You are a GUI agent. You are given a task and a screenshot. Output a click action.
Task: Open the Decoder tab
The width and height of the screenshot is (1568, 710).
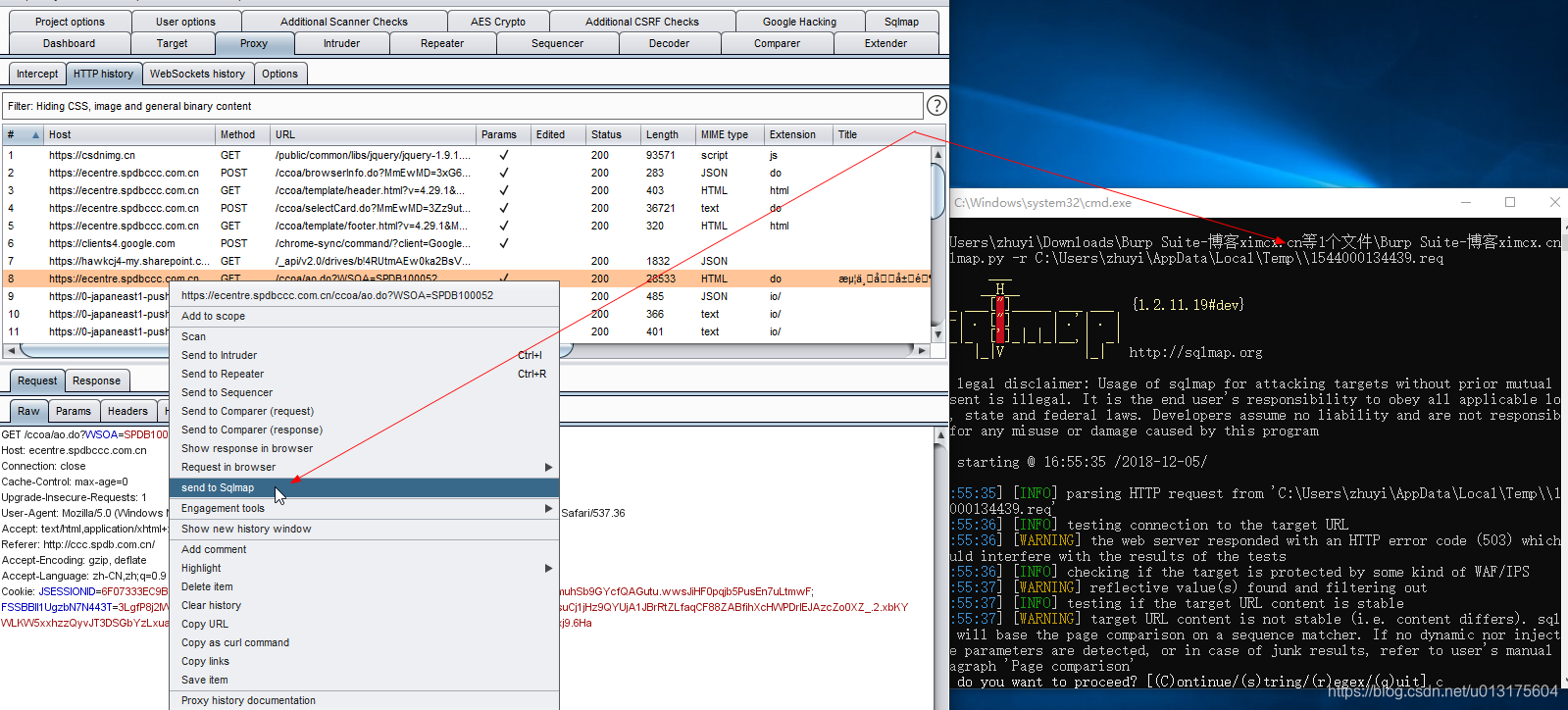[x=669, y=43]
